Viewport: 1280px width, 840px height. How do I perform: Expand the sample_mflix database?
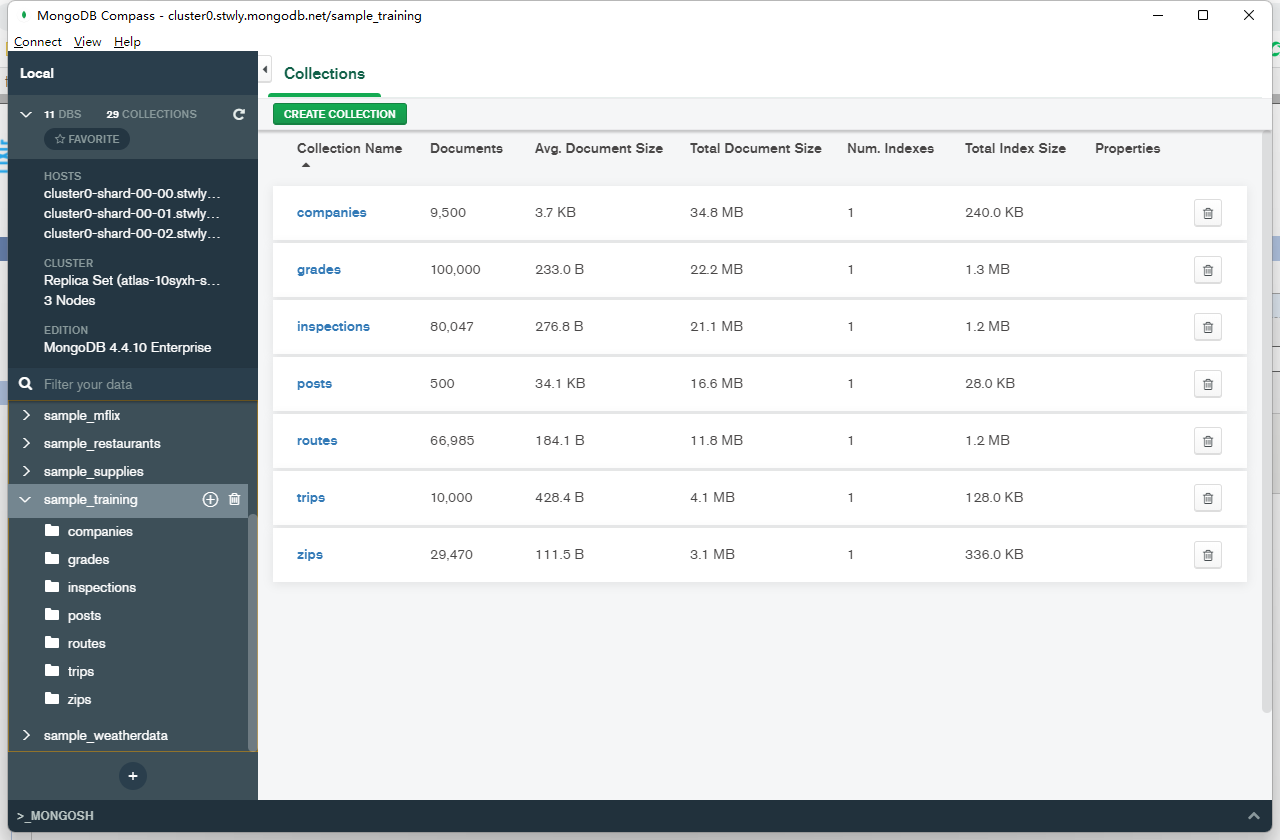[26, 415]
